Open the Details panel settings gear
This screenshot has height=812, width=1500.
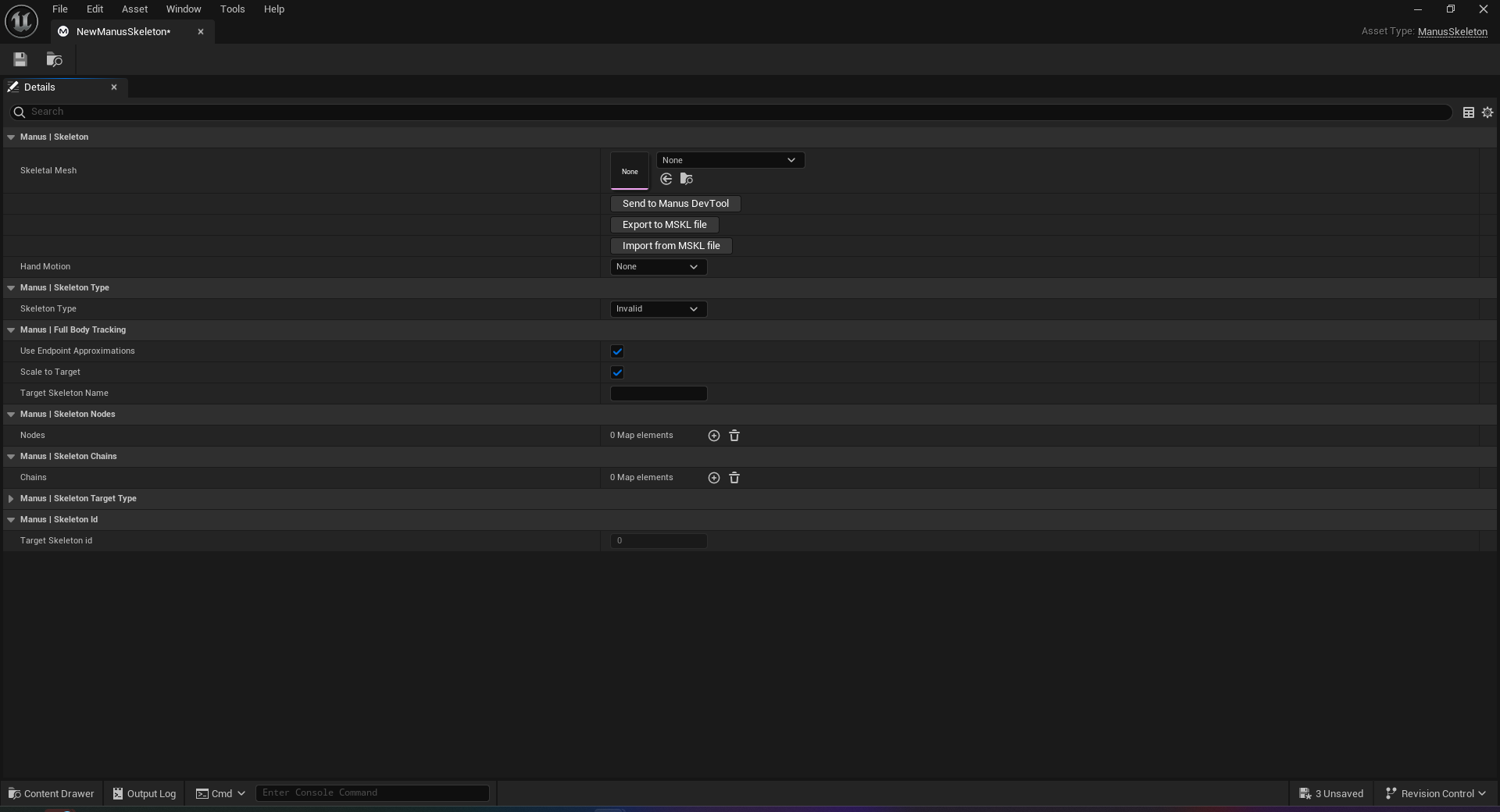point(1487,112)
